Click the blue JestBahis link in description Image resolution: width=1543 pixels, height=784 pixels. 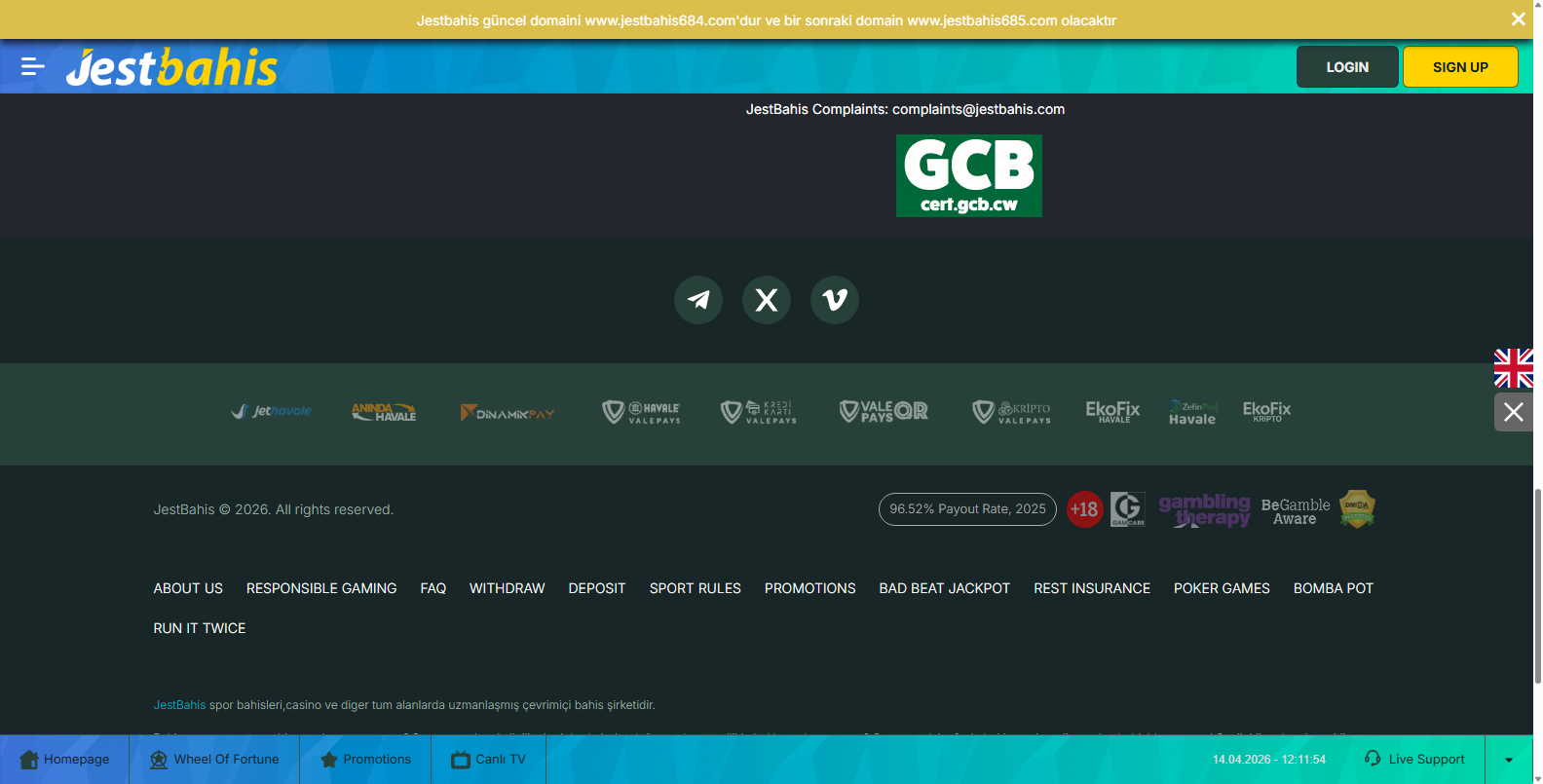click(179, 705)
